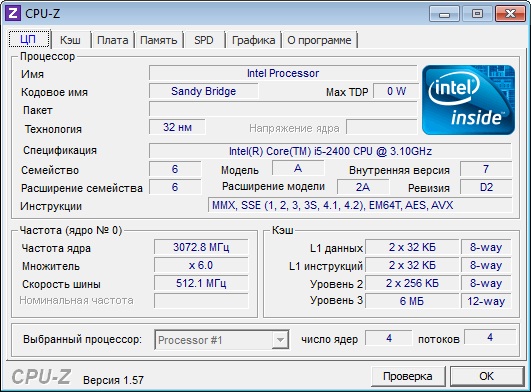This screenshot has height=392, width=531.
Task: Open the О программе tab
Action: (x=319, y=40)
